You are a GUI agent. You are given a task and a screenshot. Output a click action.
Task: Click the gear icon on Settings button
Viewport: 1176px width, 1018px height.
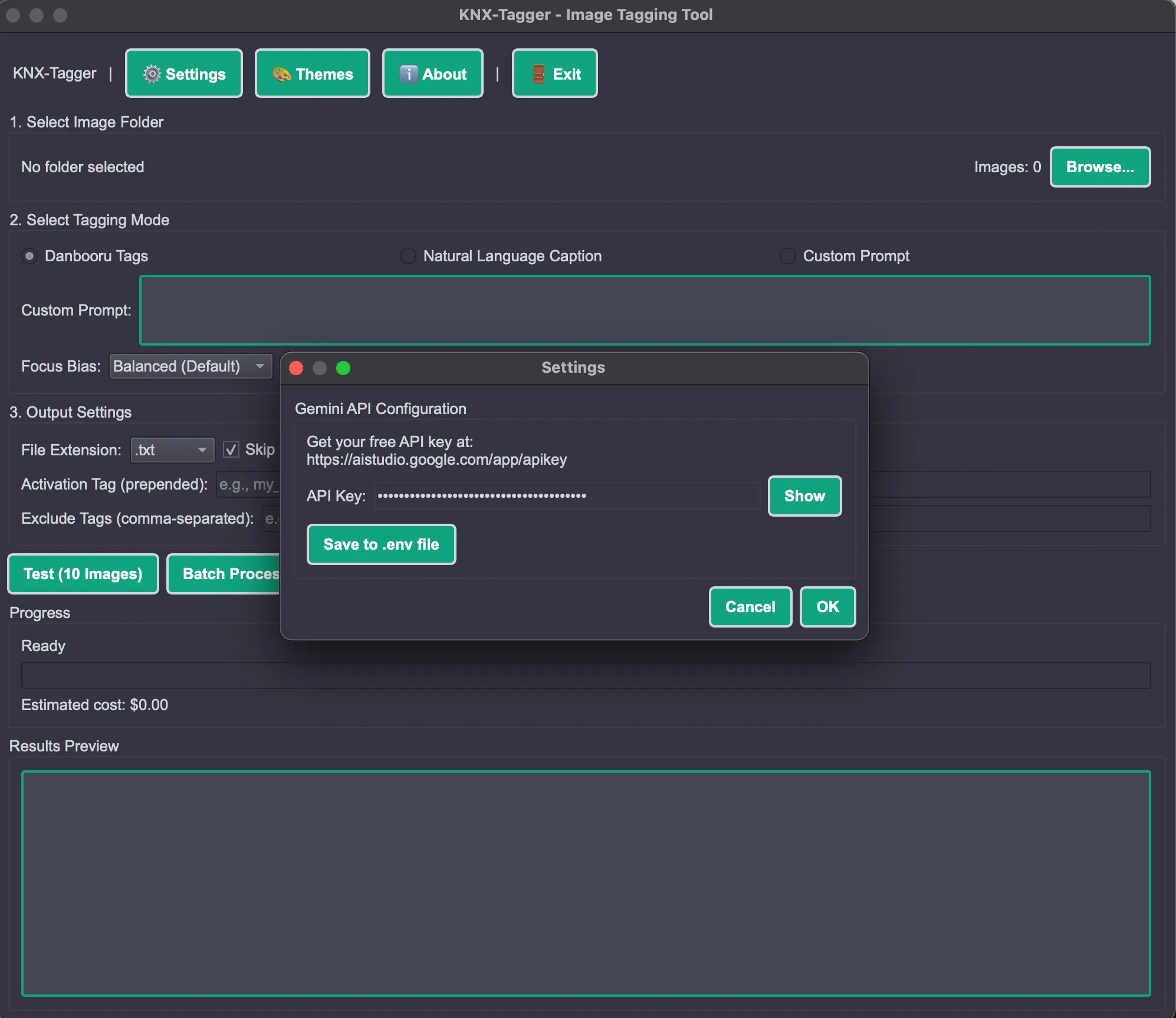click(x=152, y=74)
